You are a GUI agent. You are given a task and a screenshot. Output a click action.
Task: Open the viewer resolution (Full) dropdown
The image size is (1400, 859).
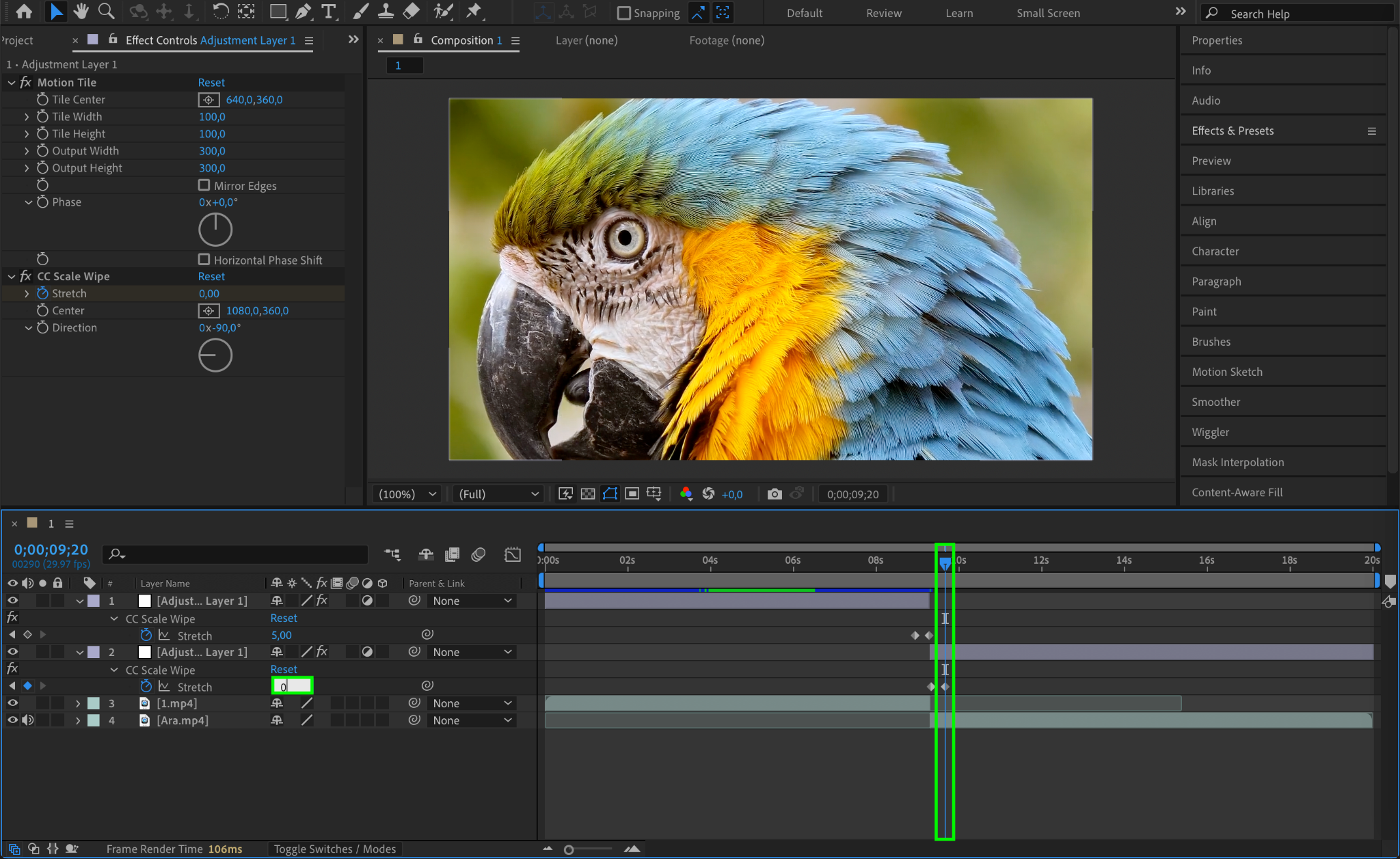(x=498, y=494)
